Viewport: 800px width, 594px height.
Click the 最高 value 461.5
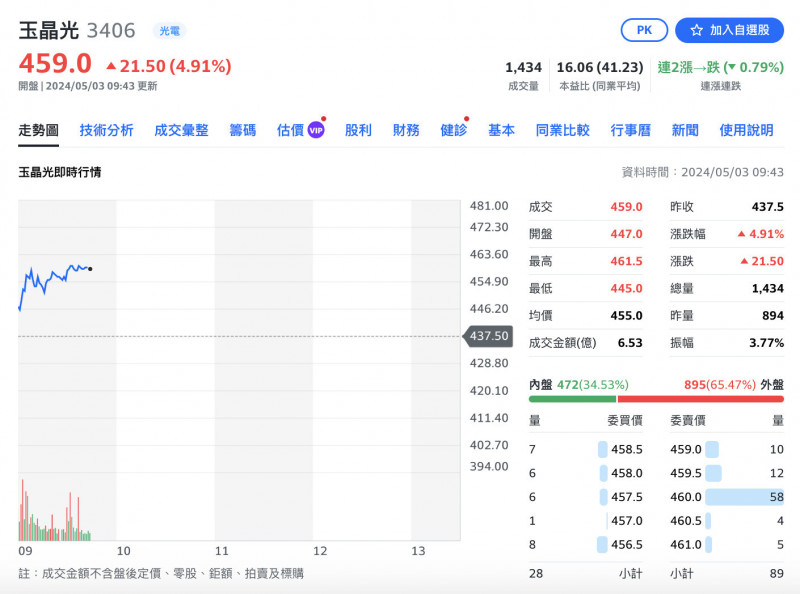click(x=626, y=261)
